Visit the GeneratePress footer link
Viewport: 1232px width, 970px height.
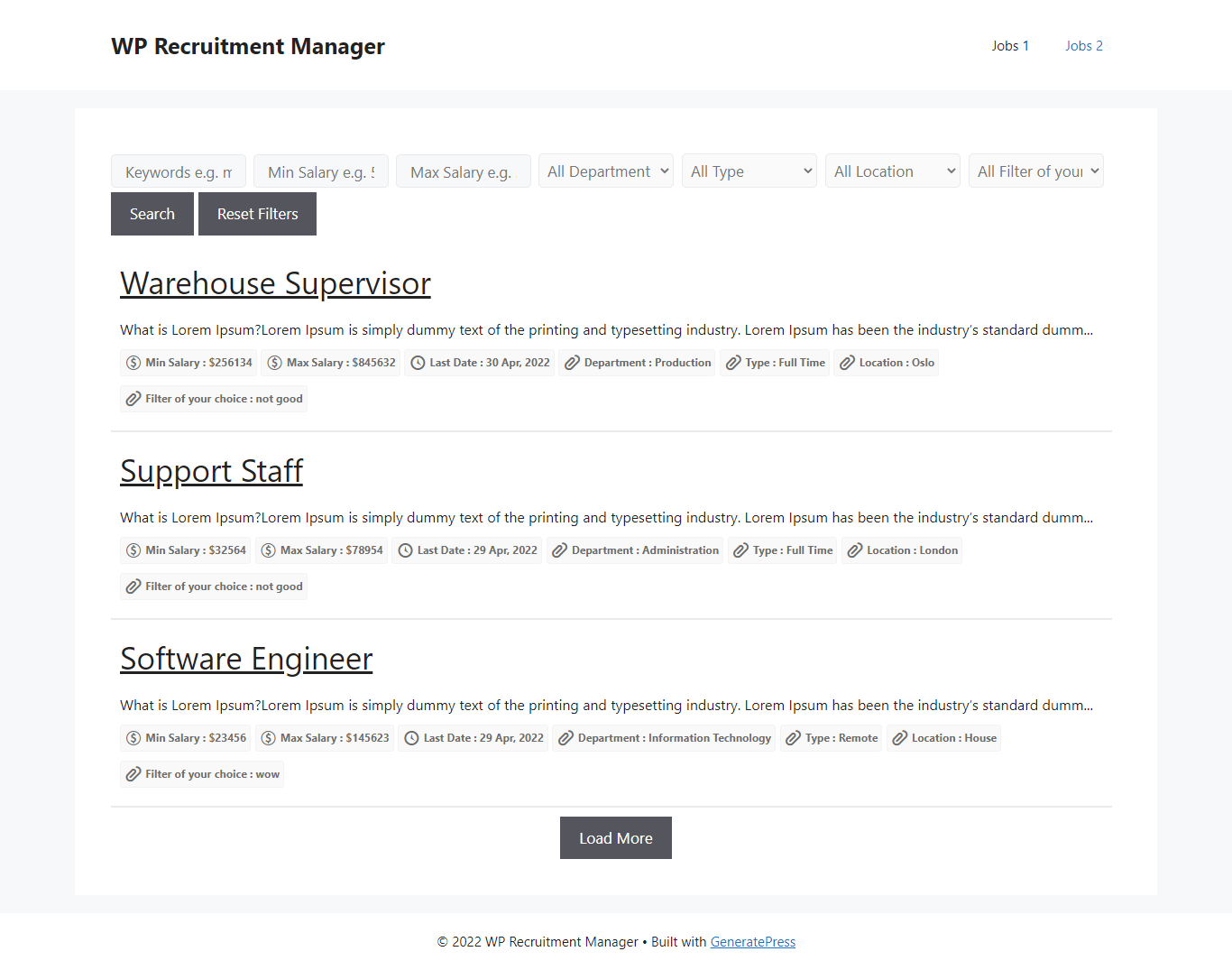[x=753, y=942]
